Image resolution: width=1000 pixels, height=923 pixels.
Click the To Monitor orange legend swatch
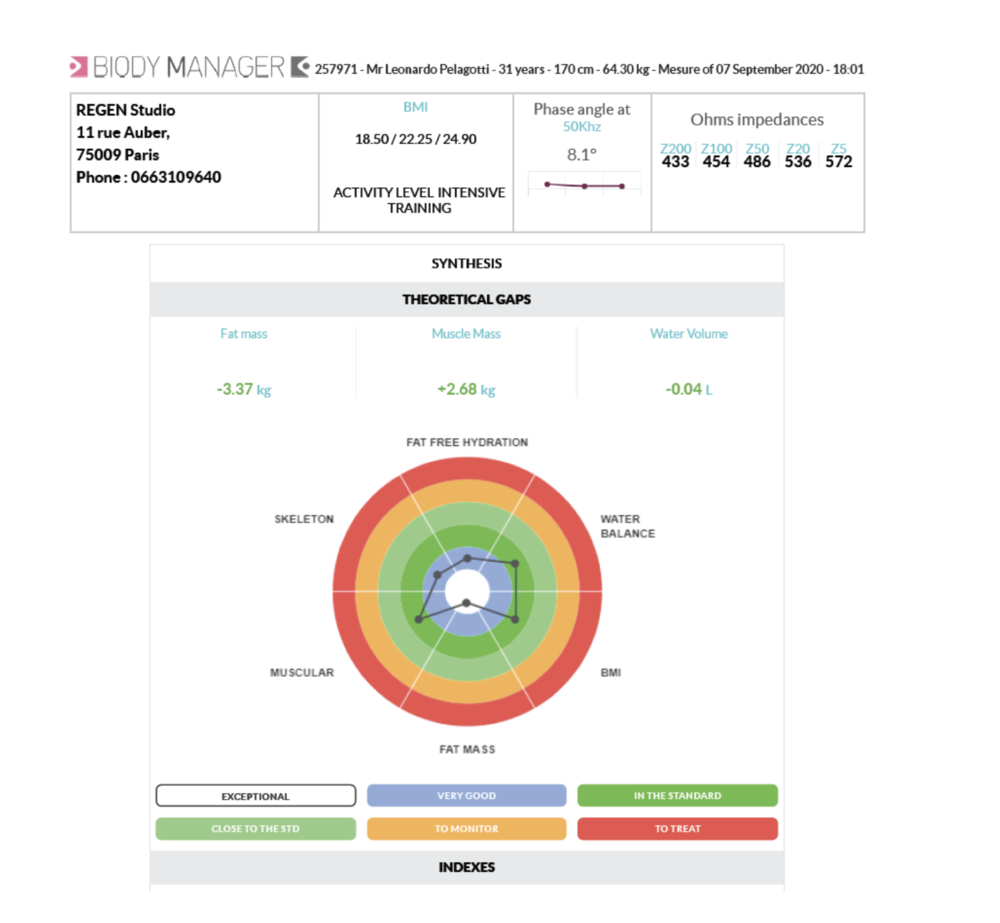(466, 829)
